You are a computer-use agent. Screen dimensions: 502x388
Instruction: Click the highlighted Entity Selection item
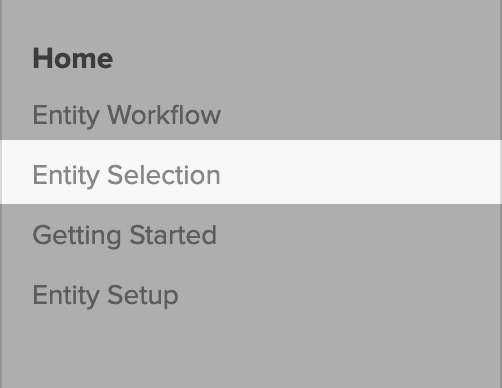tap(251, 172)
